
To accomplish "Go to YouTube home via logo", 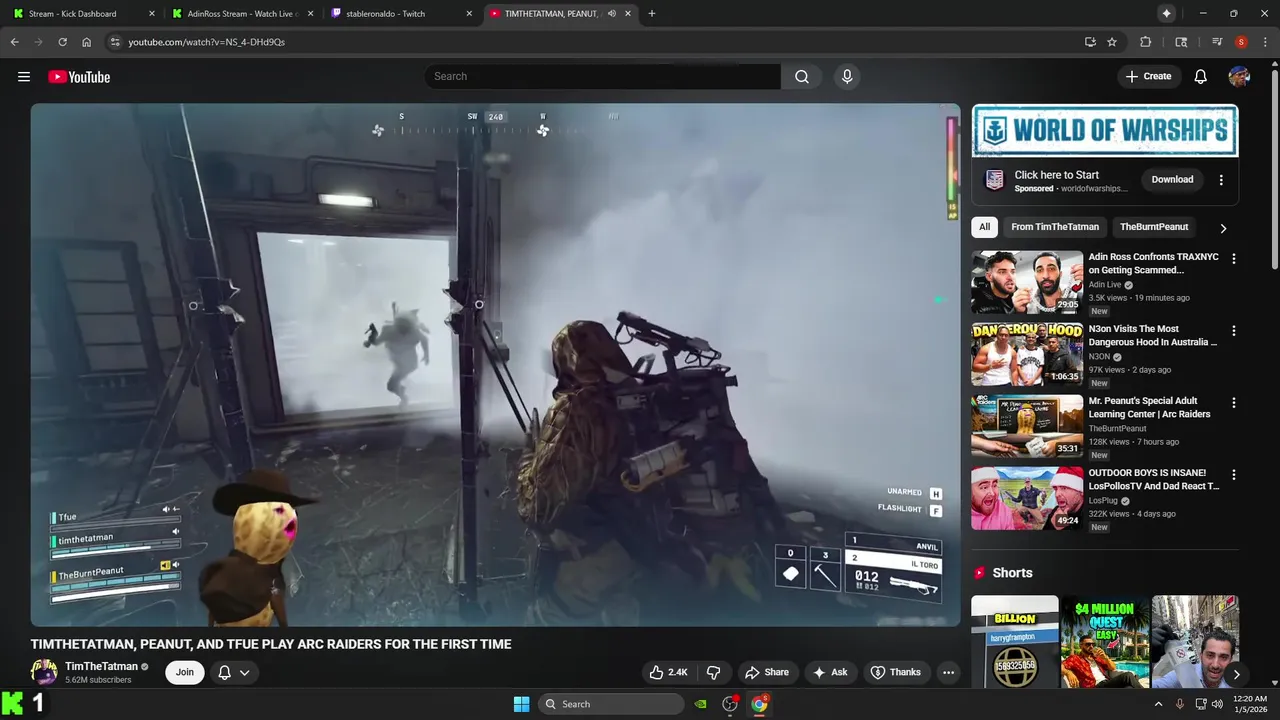I will [79, 77].
